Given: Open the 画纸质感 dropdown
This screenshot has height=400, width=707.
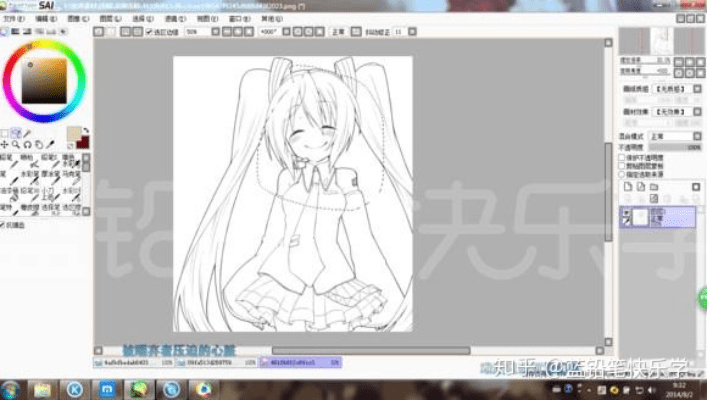Looking at the screenshot, I should 675,88.
